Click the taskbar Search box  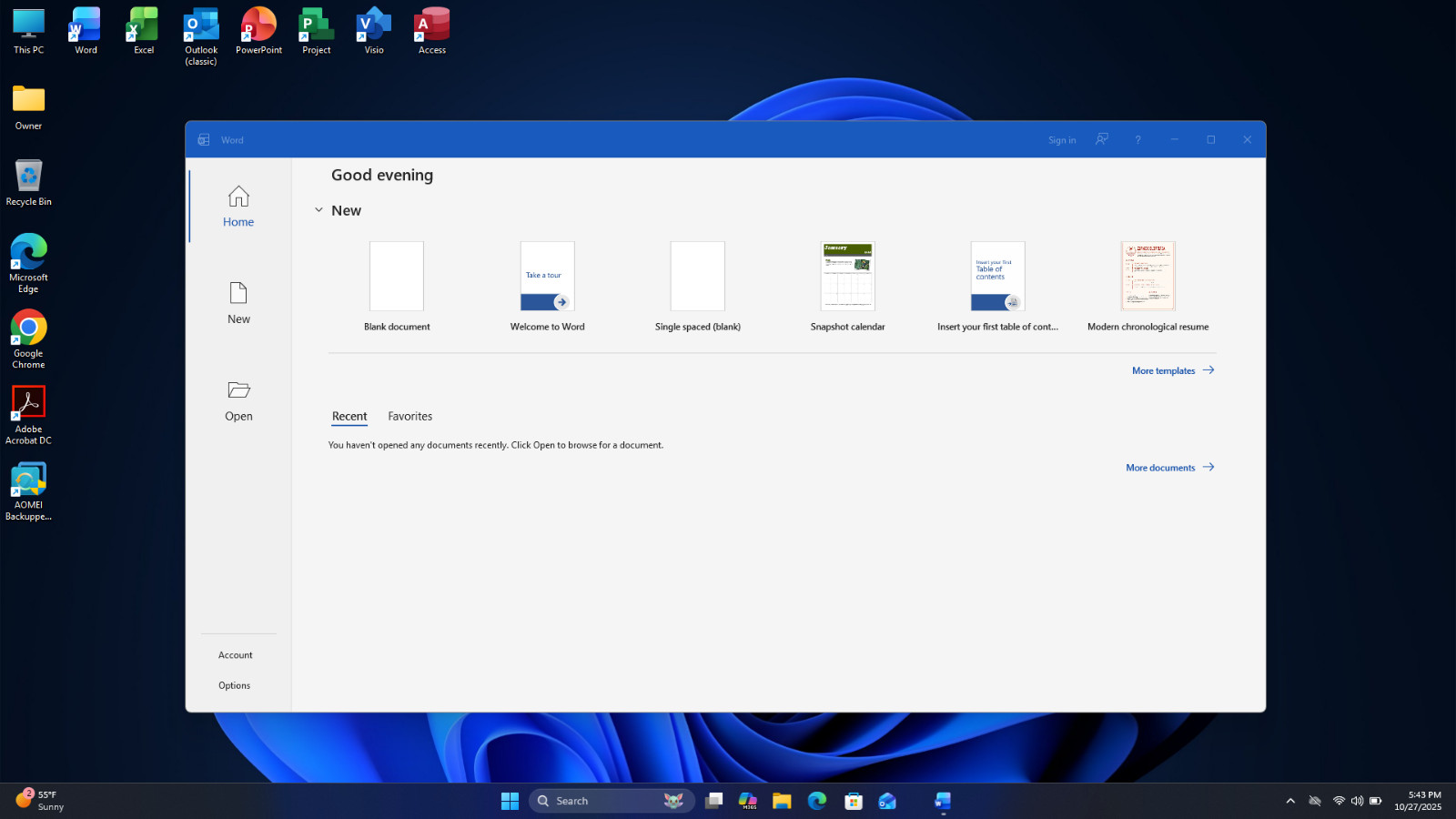coord(612,801)
